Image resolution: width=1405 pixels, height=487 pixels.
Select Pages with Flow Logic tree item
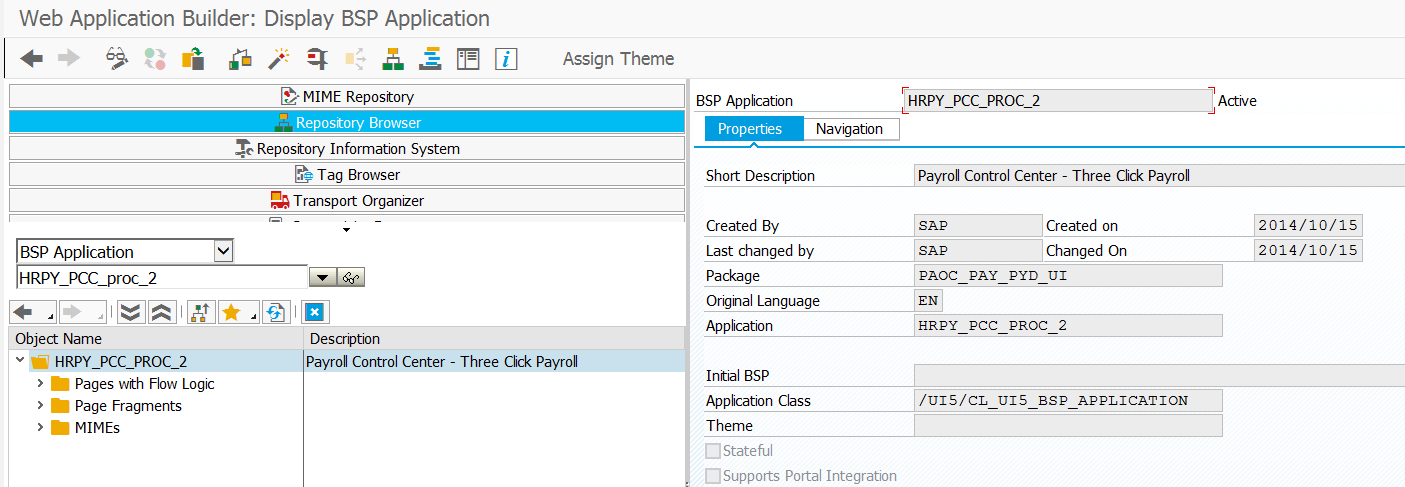[x=144, y=384]
